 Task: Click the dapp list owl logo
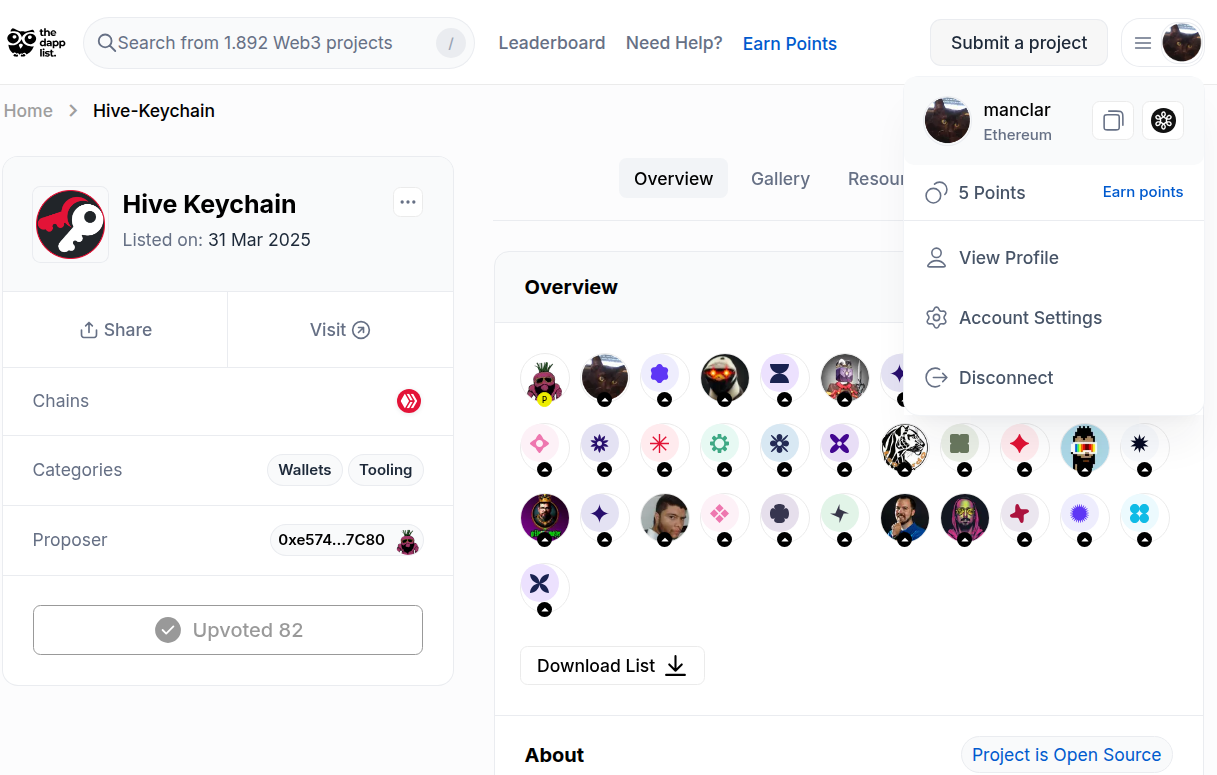(x=34, y=42)
